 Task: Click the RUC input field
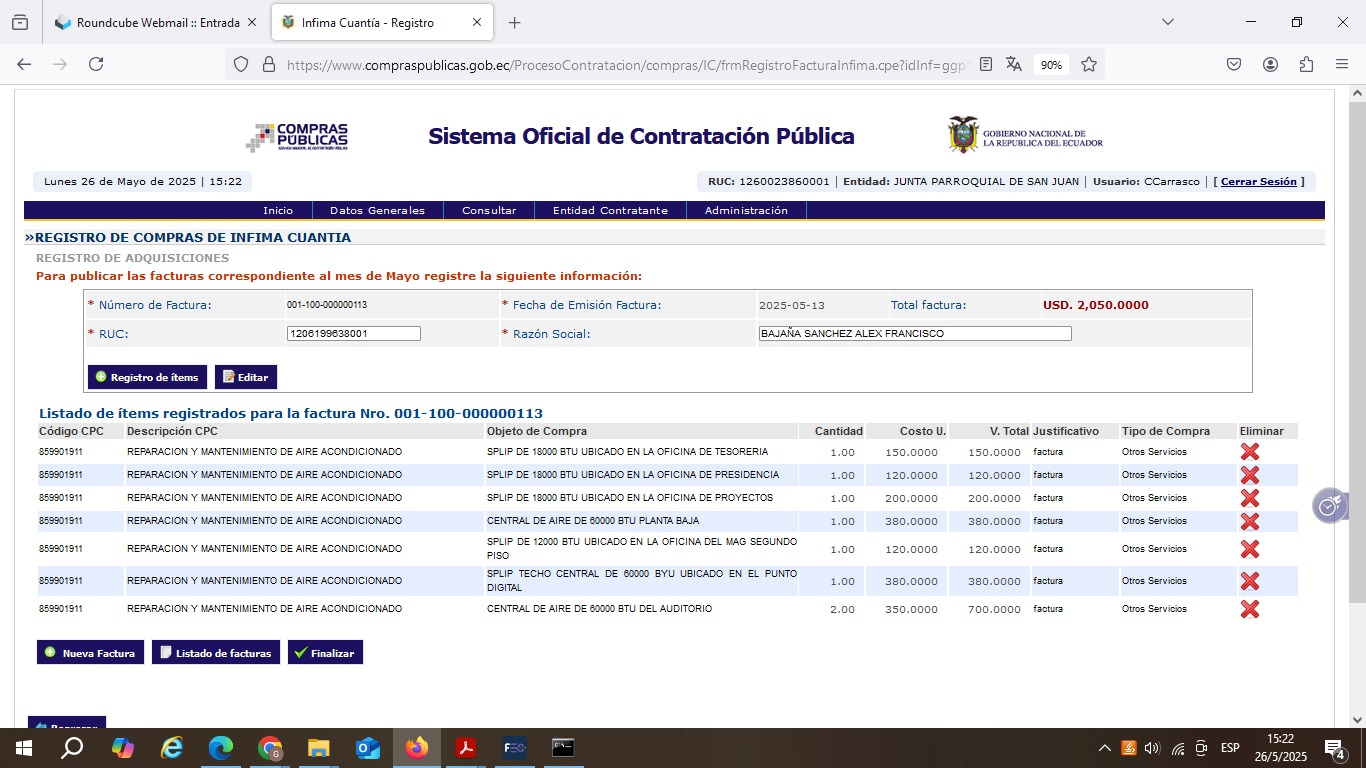(x=353, y=334)
